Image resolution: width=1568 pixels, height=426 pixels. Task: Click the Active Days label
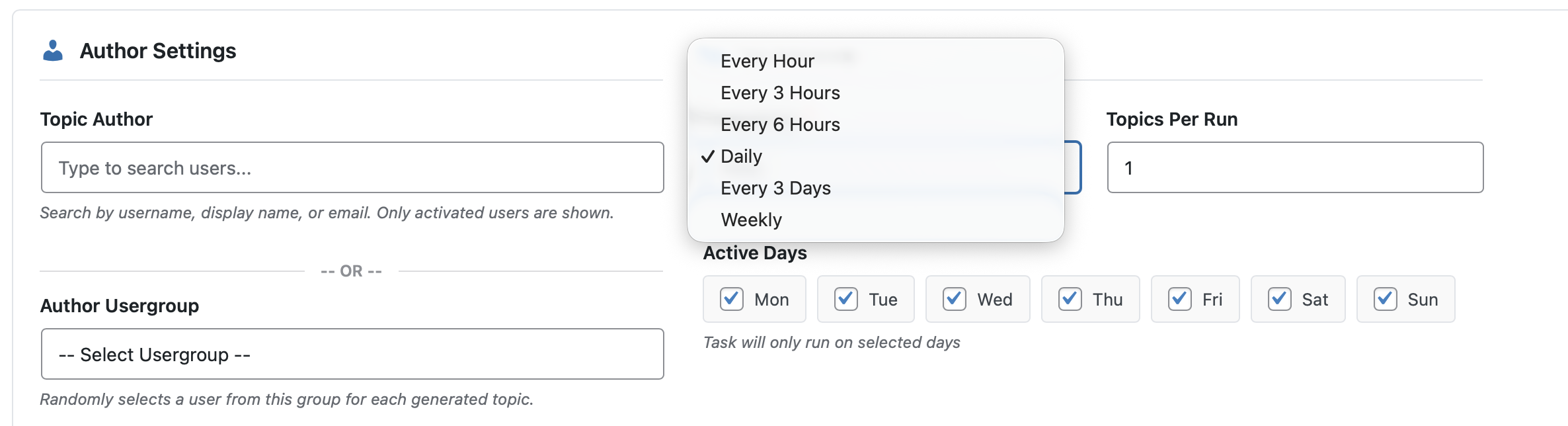pyautogui.click(x=755, y=253)
